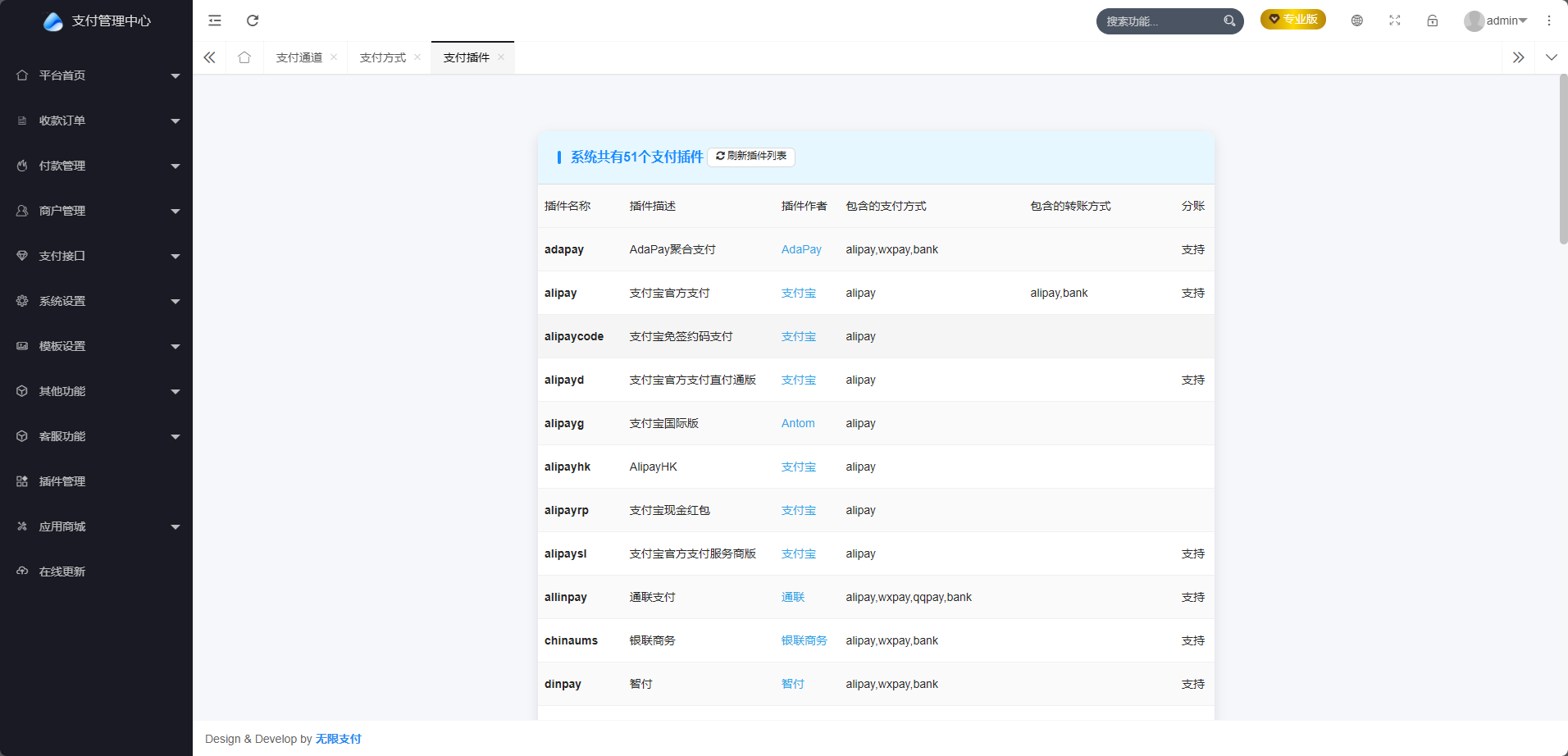Toggle the sidebar collapse icon
This screenshot has width=1568, height=756.
click(215, 20)
